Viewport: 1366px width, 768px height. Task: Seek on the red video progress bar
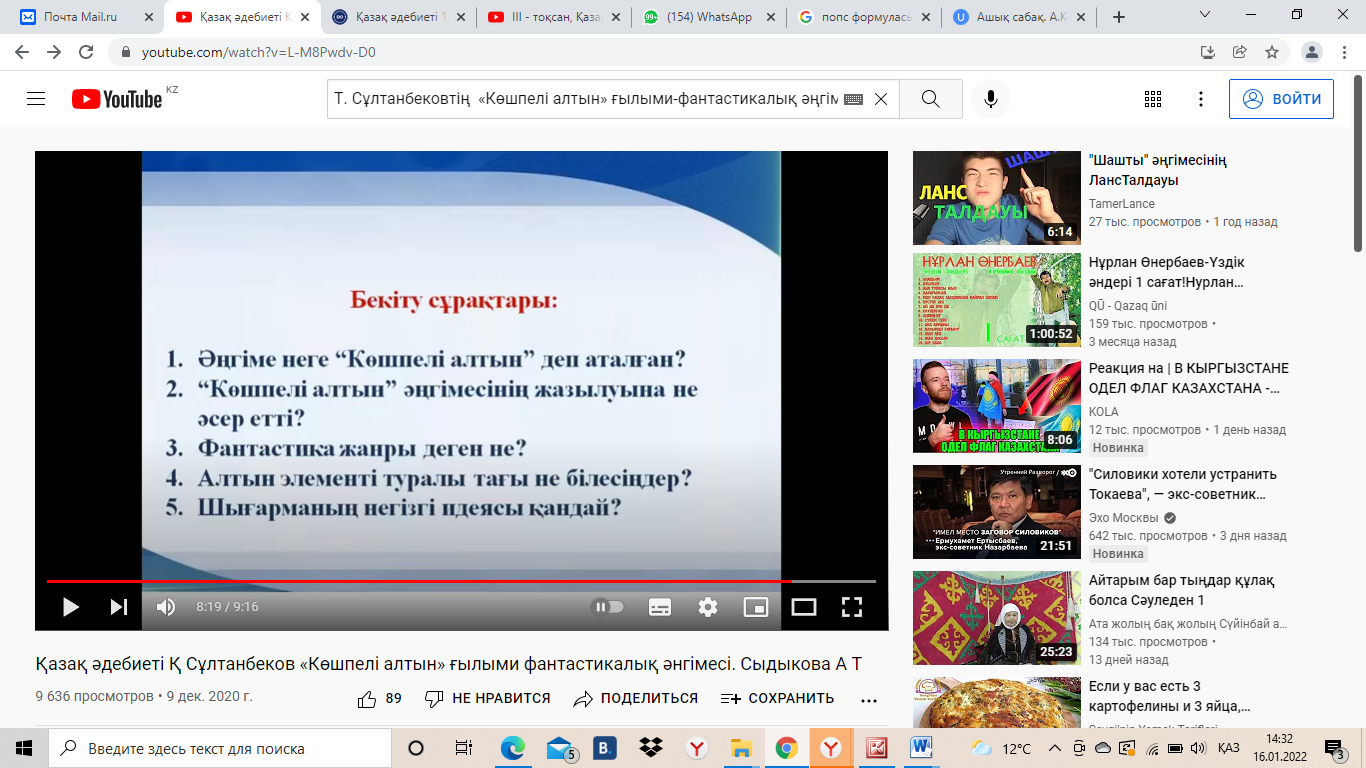(461, 581)
